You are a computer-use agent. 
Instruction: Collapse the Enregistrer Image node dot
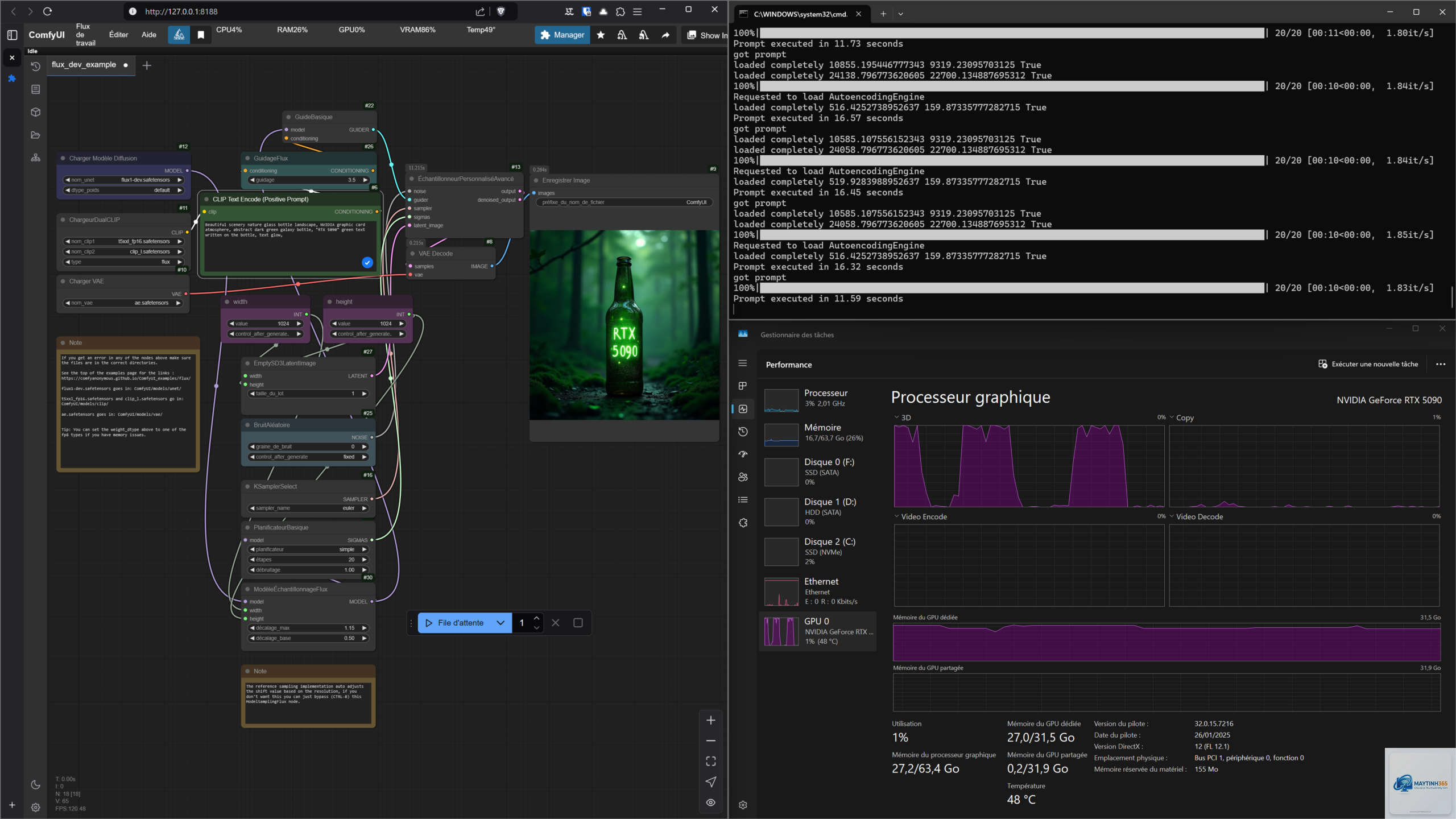click(536, 180)
